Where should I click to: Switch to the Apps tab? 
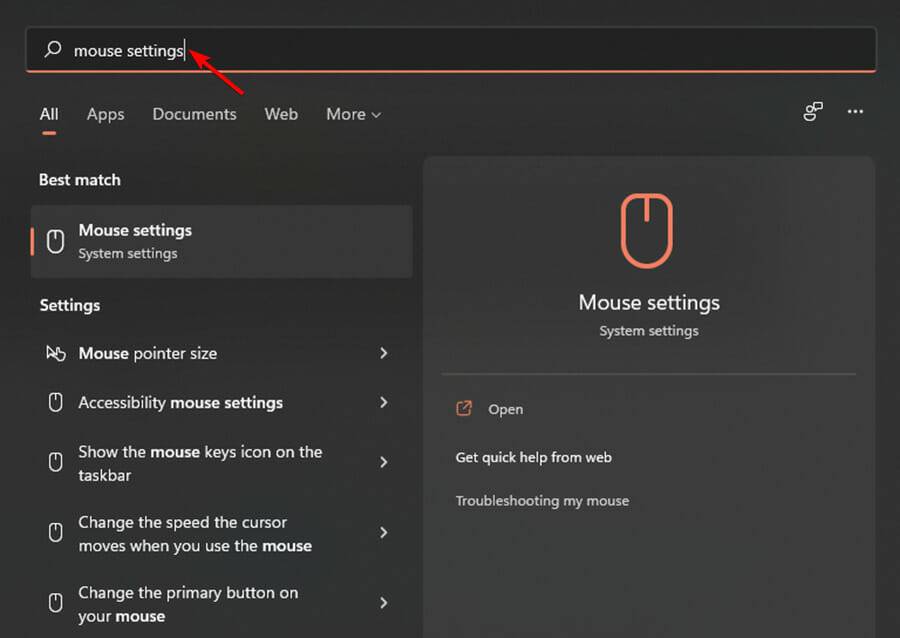coord(105,114)
